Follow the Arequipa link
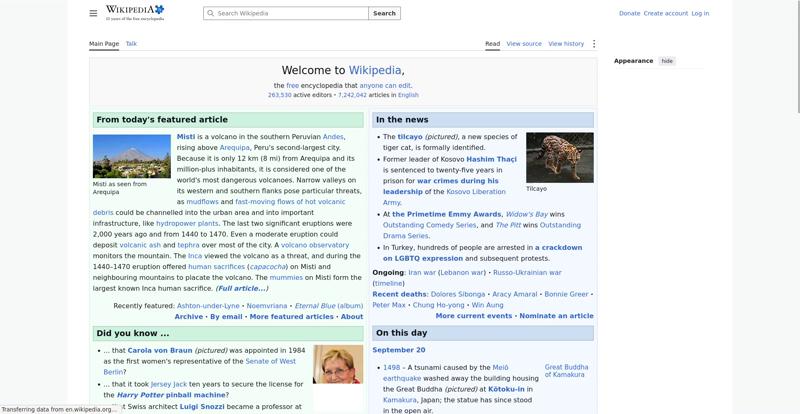This screenshot has height=414, width=800. pos(235,148)
